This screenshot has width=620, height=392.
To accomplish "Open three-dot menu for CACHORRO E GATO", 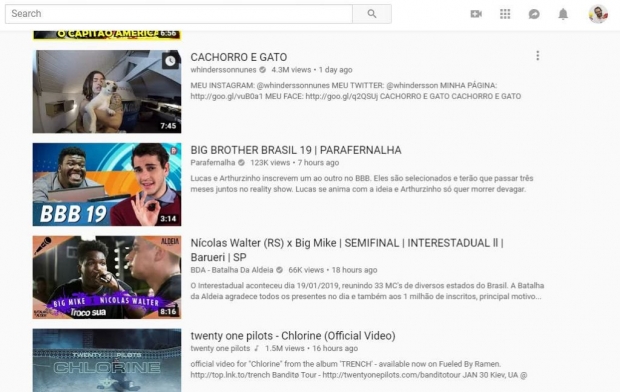I will [x=537, y=56].
